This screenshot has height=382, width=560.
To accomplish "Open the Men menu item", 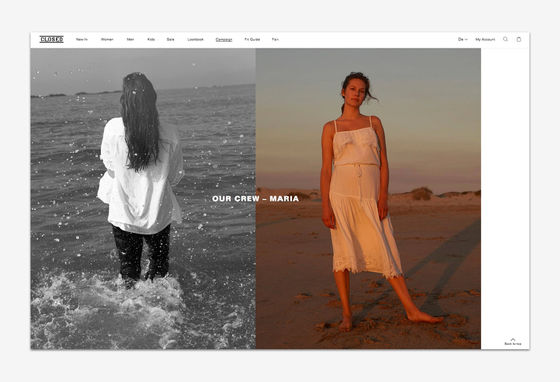I will pyautogui.click(x=130, y=39).
